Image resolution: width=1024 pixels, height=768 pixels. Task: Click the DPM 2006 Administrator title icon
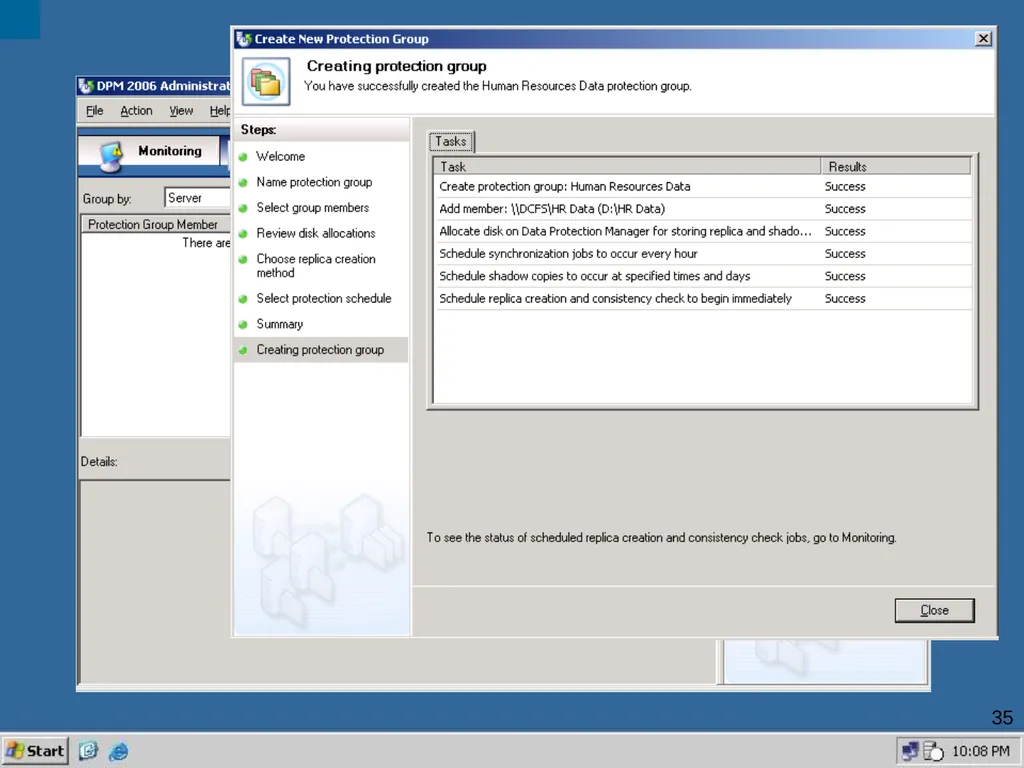click(86, 86)
